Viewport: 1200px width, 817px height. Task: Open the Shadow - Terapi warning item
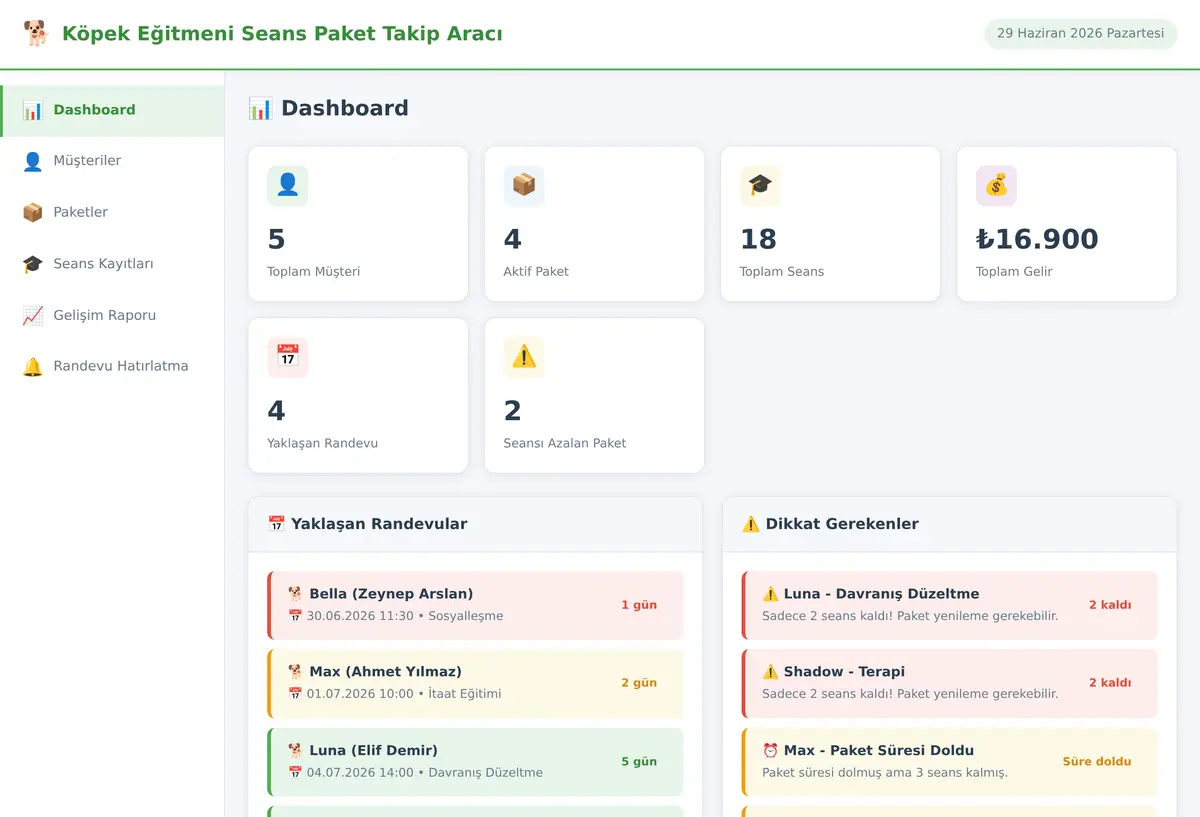coord(950,683)
